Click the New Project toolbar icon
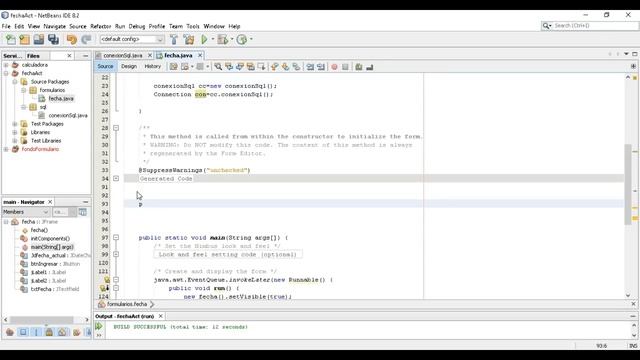The image size is (640, 360). (24, 39)
